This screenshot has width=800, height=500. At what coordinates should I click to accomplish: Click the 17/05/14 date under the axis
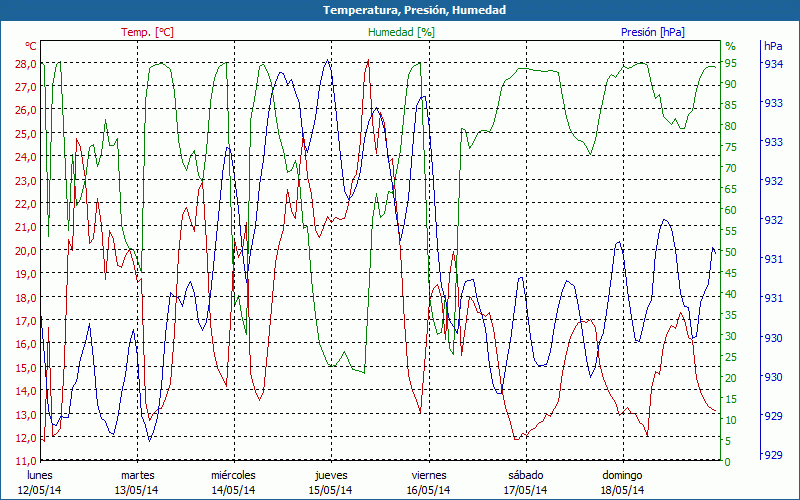525,490
